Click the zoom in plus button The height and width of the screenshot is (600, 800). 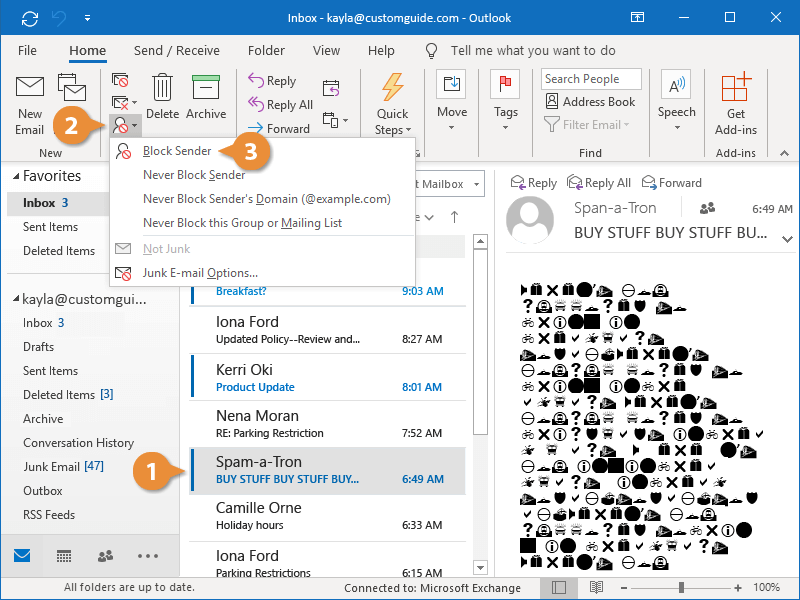point(738,588)
